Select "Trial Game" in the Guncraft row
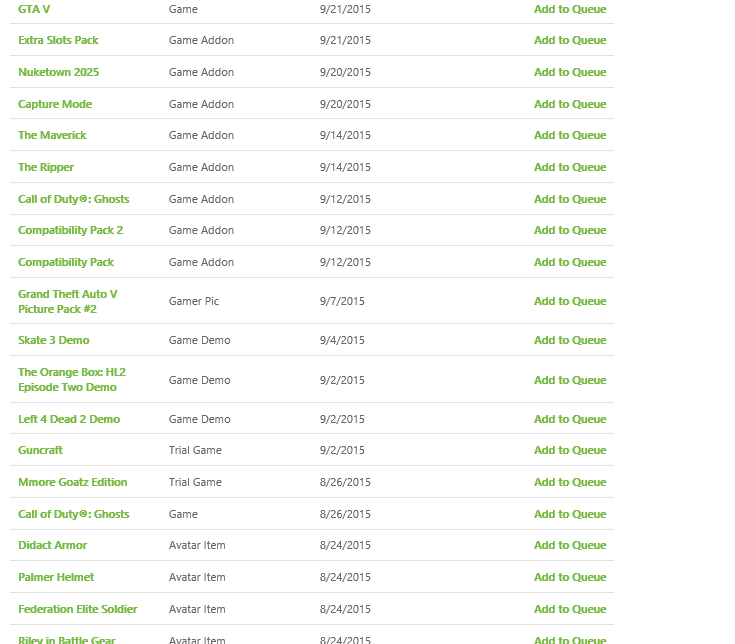This screenshot has width=735, height=644. click(195, 450)
